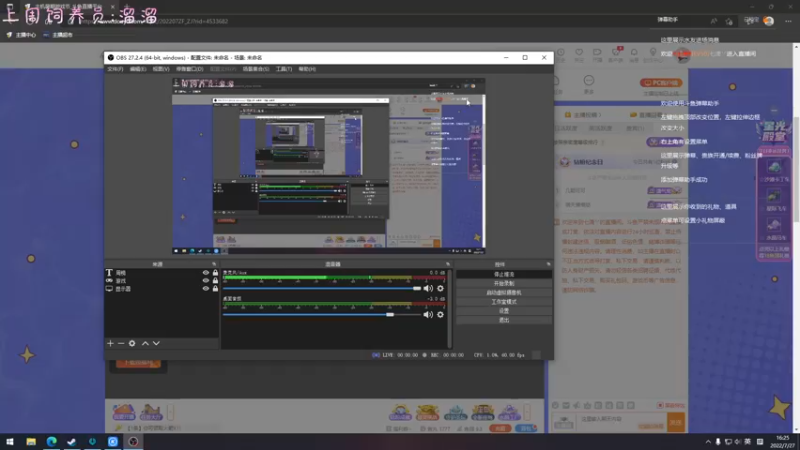Click the 停止推流 stop streaming button
The image size is (800, 450).
(x=504, y=274)
